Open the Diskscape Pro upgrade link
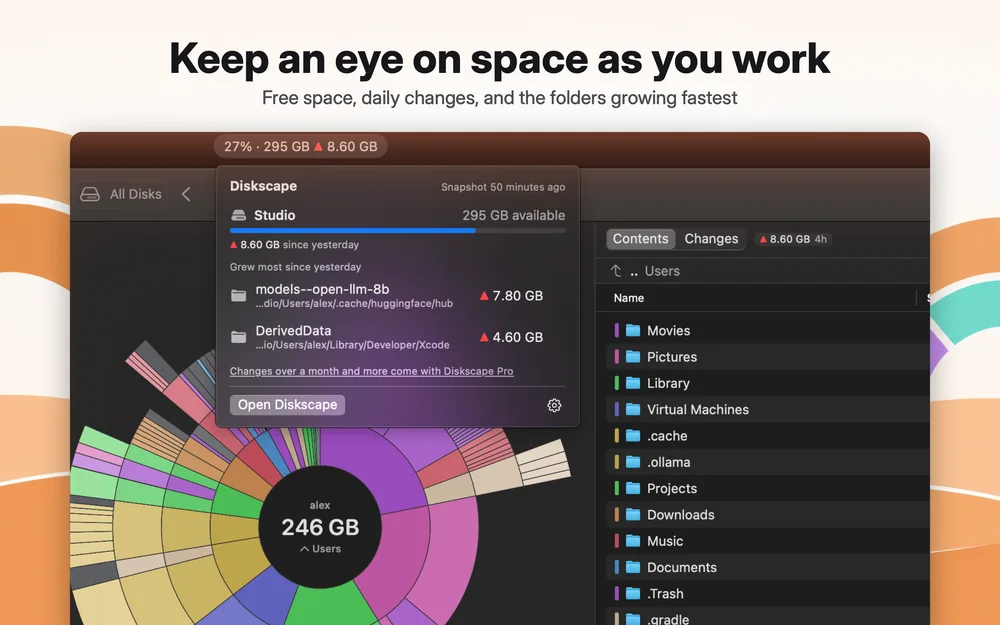1000x625 pixels. pyautogui.click(x=371, y=371)
